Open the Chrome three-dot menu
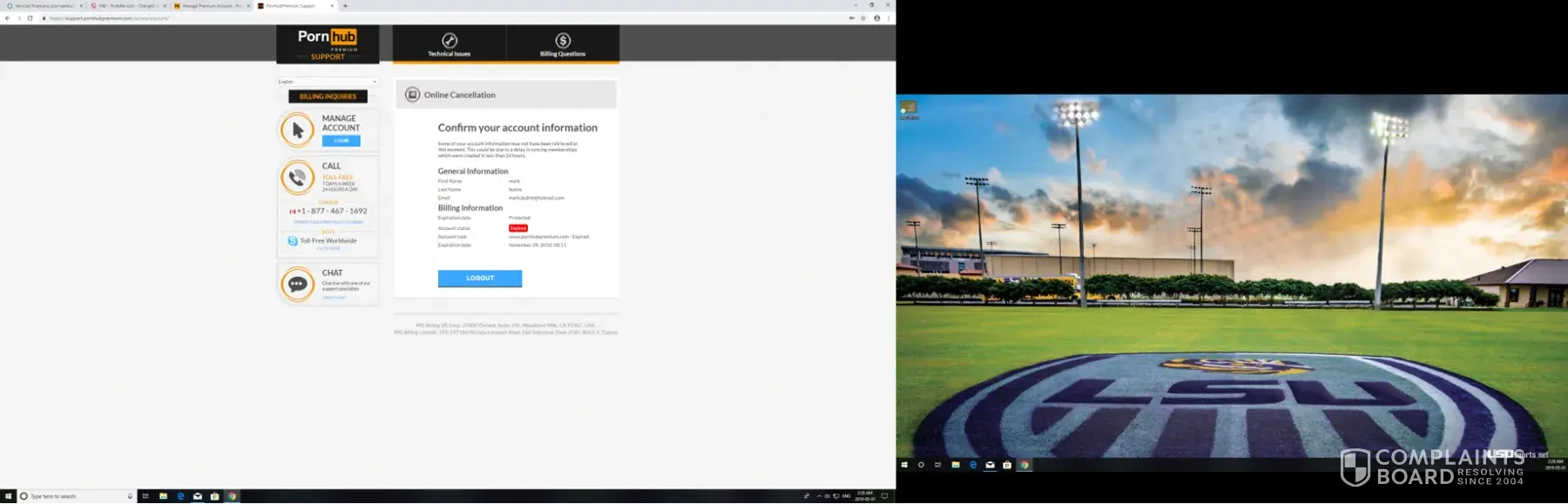The width and height of the screenshot is (1568, 504). click(889, 17)
